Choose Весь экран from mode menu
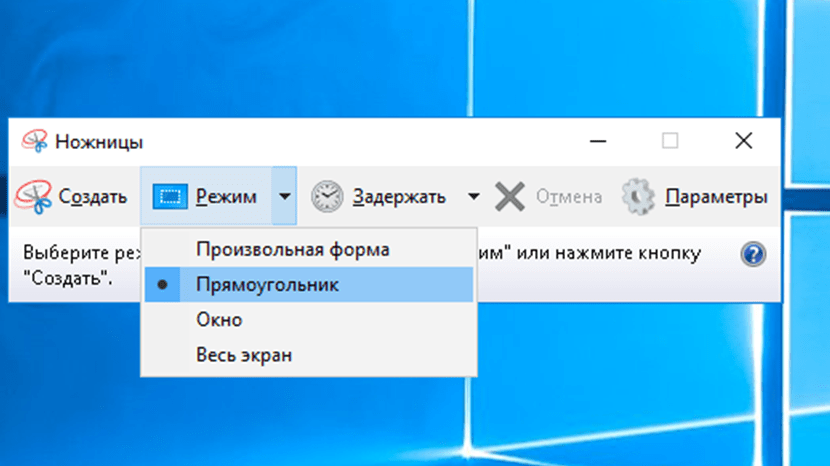Image resolution: width=830 pixels, height=466 pixels. [x=244, y=355]
